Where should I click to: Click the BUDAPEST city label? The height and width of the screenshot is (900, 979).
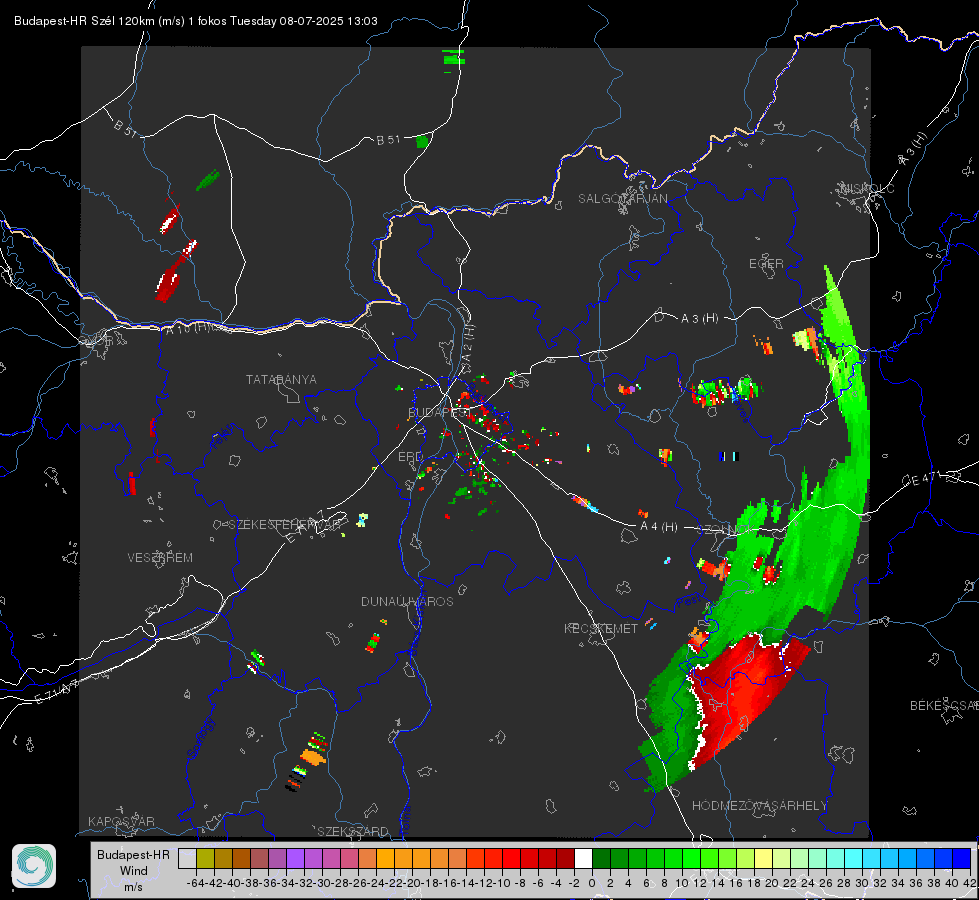pos(438,412)
